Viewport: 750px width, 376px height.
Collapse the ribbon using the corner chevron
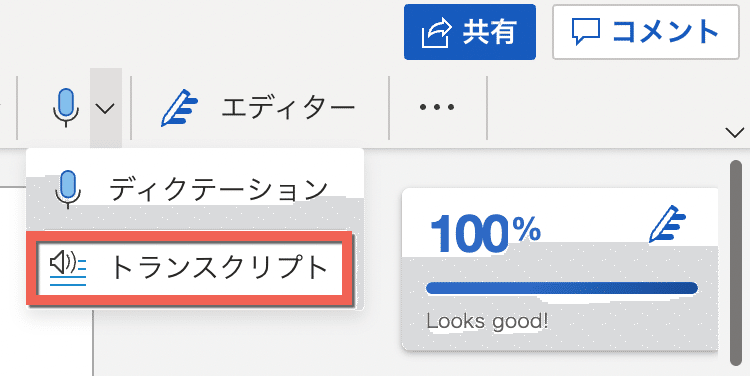pyautogui.click(x=735, y=133)
